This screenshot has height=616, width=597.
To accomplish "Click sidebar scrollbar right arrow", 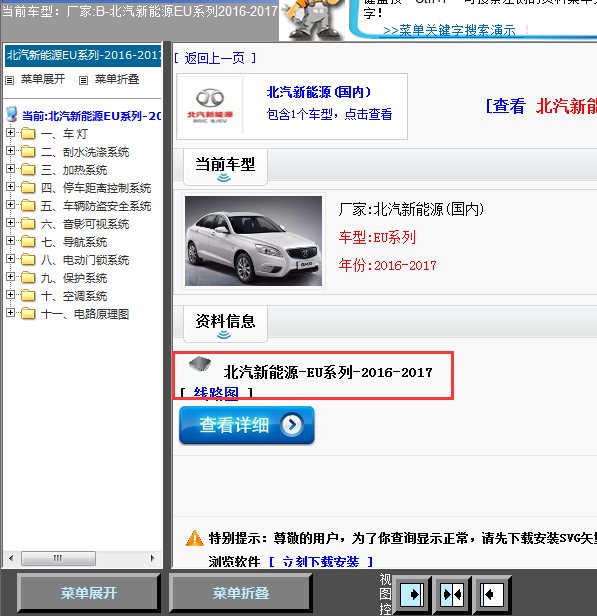I will 152,558.
